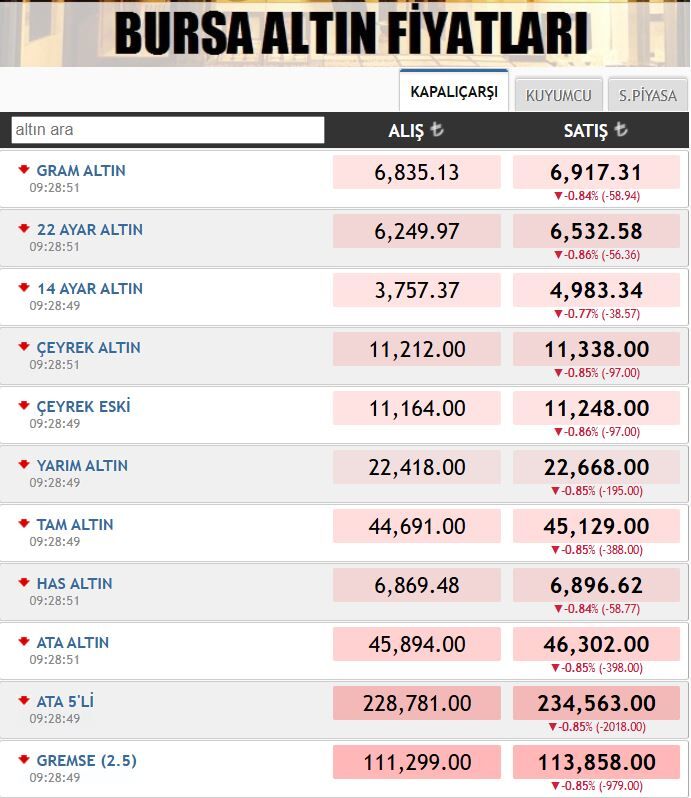Switch to the KAPALIÇARŞI tab
Screen dimensions: 691x798
(453, 92)
